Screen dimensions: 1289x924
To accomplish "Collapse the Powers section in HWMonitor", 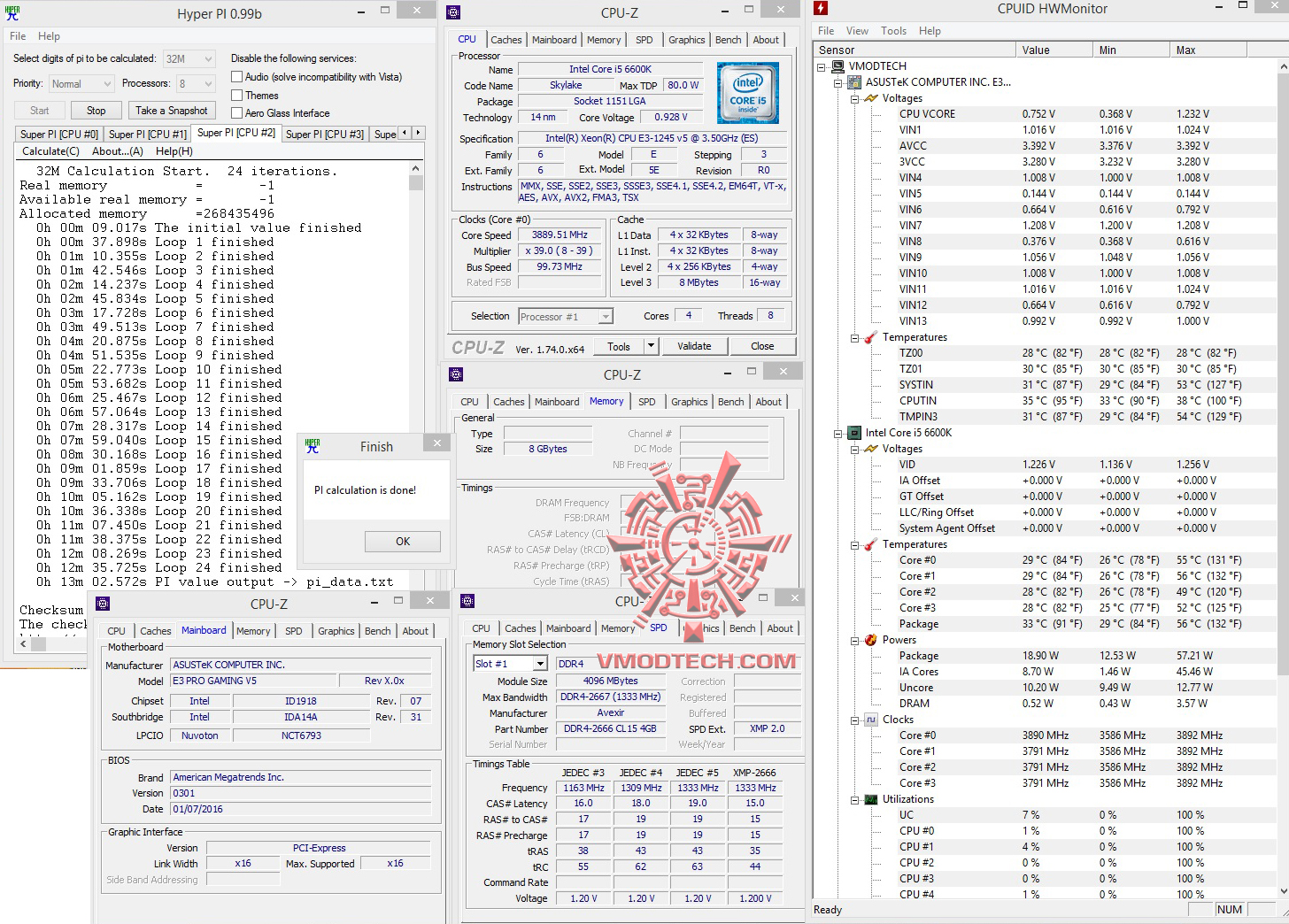I will pyautogui.click(x=855, y=640).
